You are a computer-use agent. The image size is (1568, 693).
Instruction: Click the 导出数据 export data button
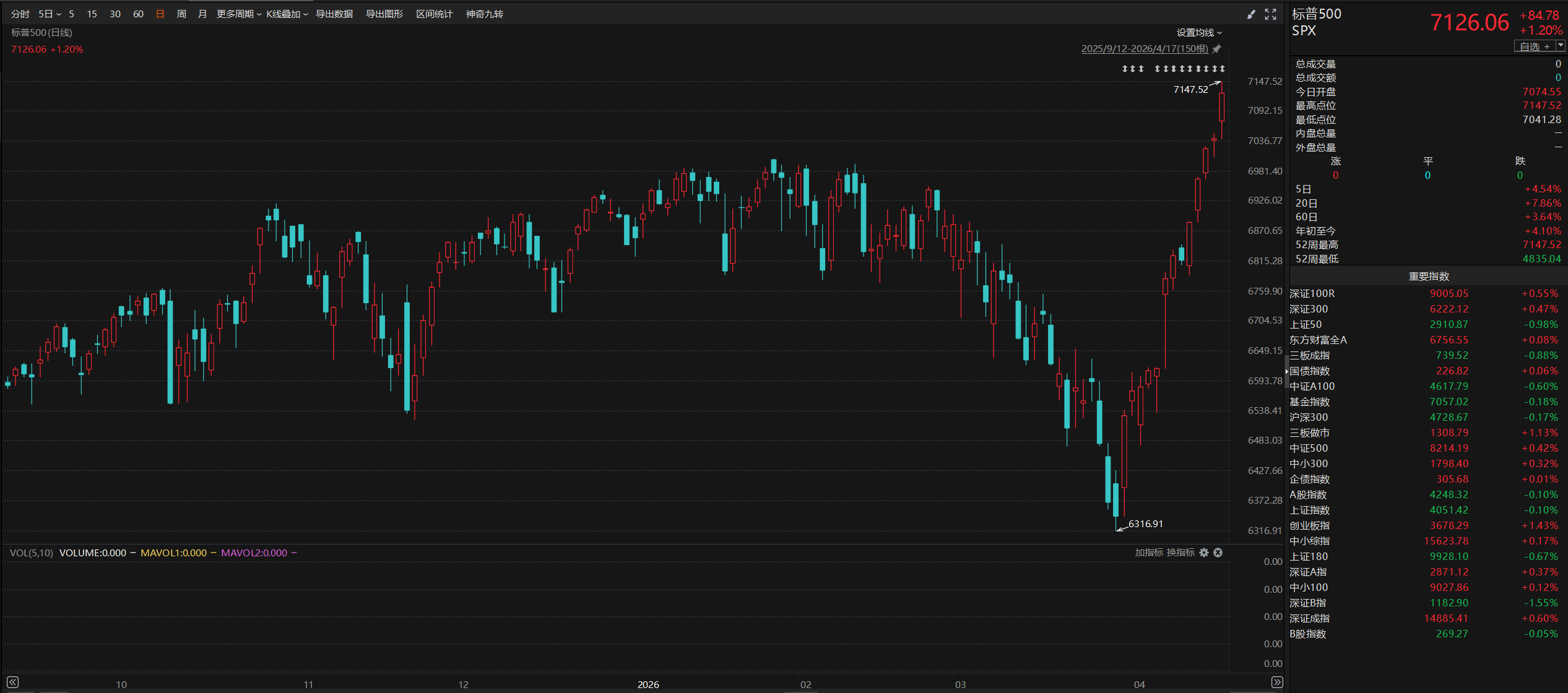coord(334,14)
